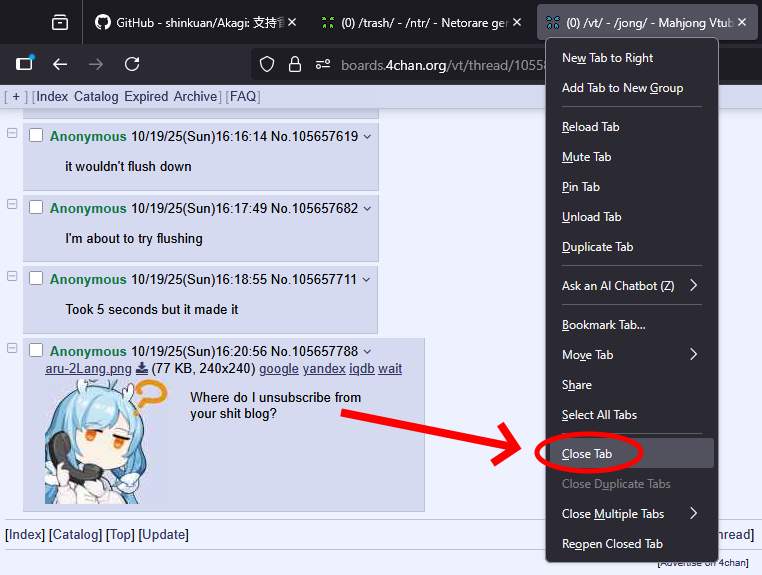The image size is (762, 575).
Task: Choose Share in tab context menu
Action: pos(632,385)
